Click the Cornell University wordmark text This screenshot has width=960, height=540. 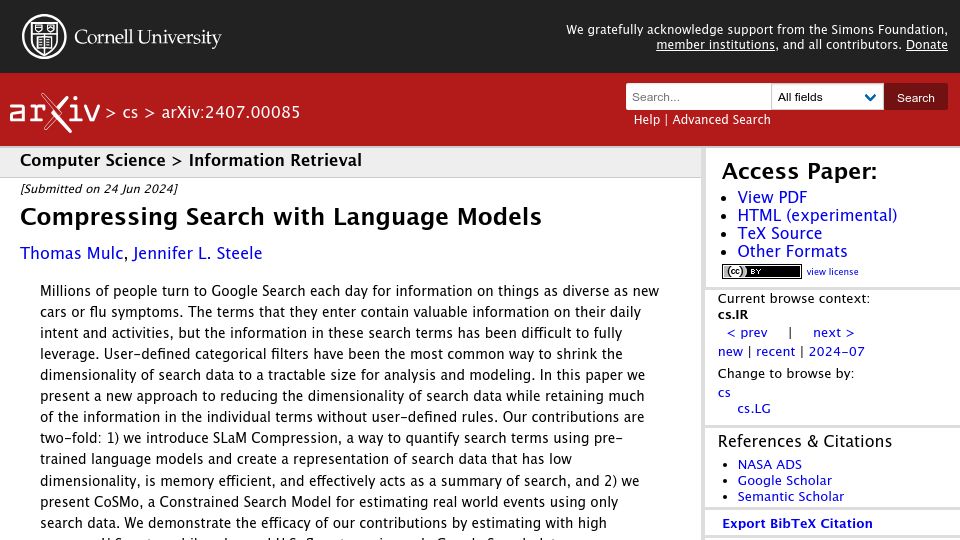(148, 37)
